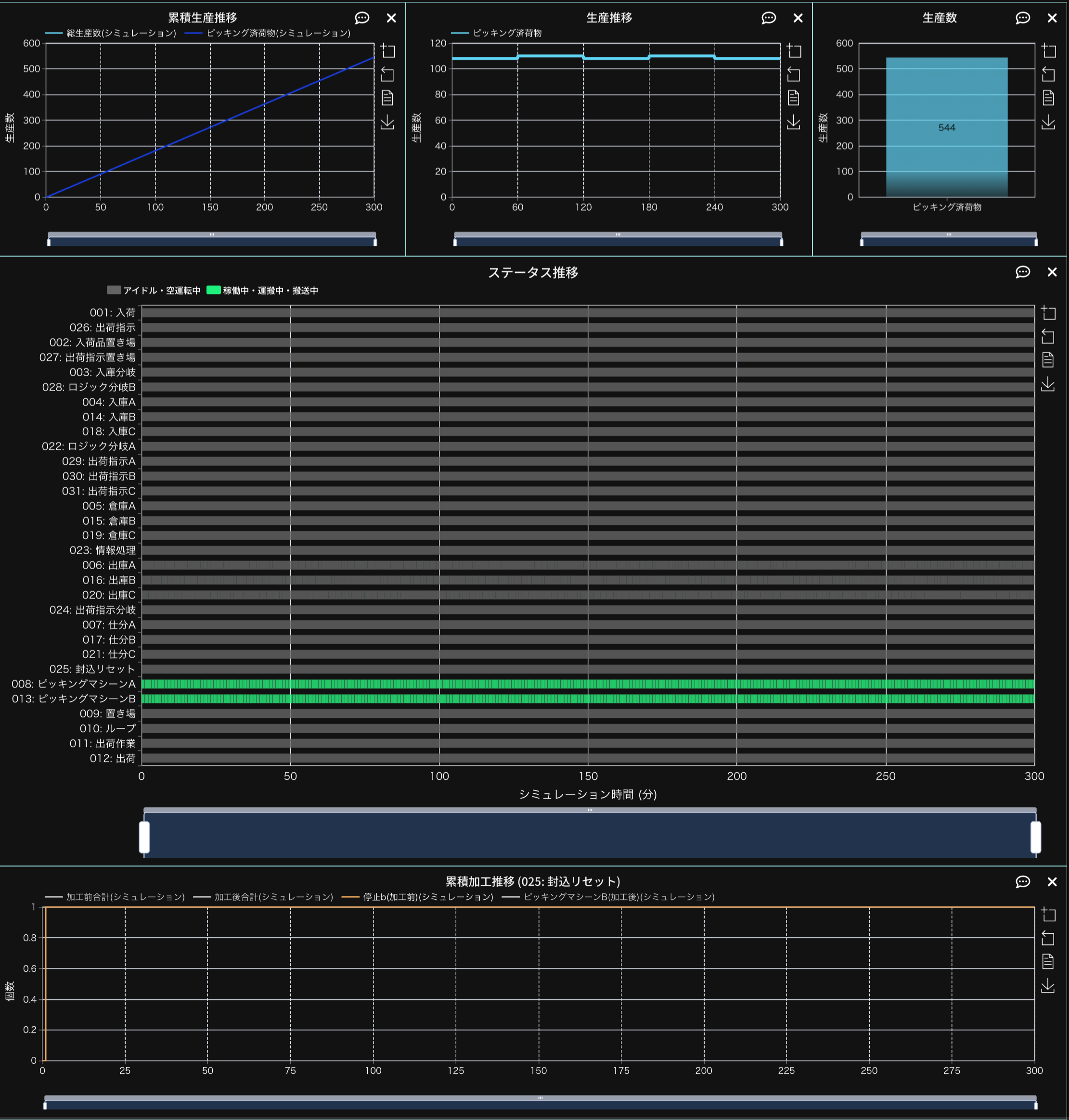The image size is (1069, 1120).
Task: Toggle ピッキング済荷物 legend in 生産推移 chart
Action: pyautogui.click(x=497, y=33)
